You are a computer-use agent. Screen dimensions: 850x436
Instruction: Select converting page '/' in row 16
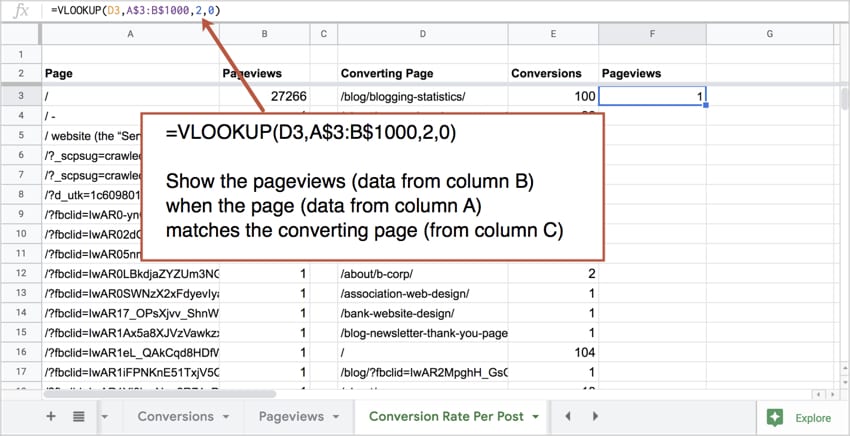click(423, 352)
